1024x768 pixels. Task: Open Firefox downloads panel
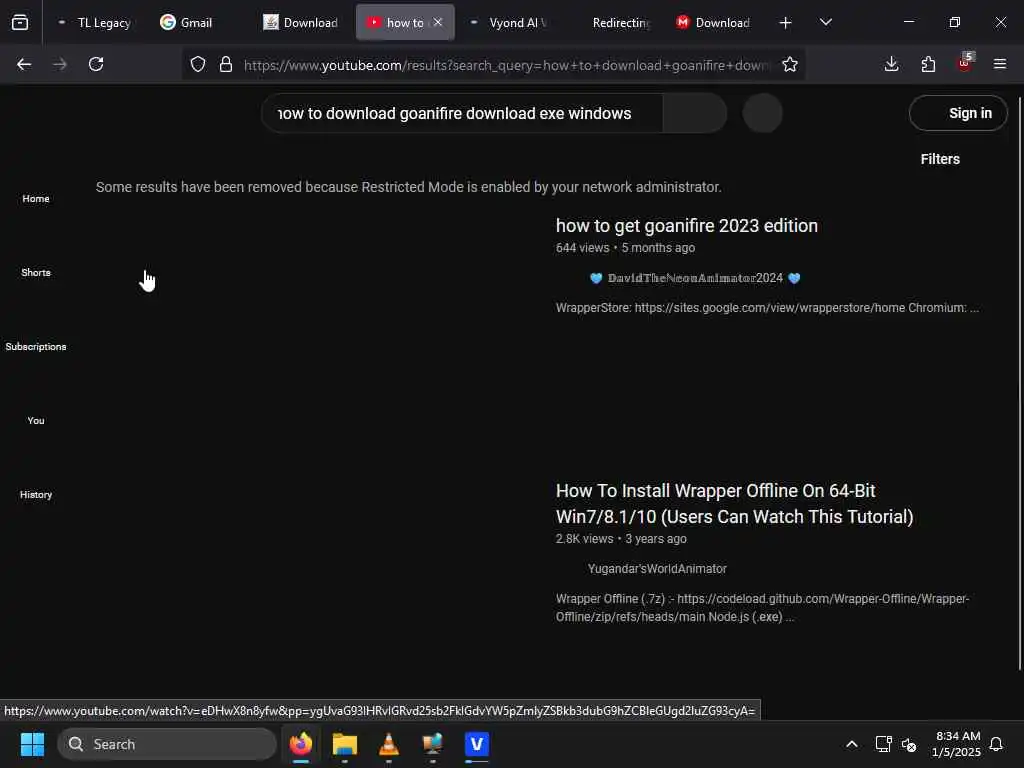pyautogui.click(x=891, y=64)
